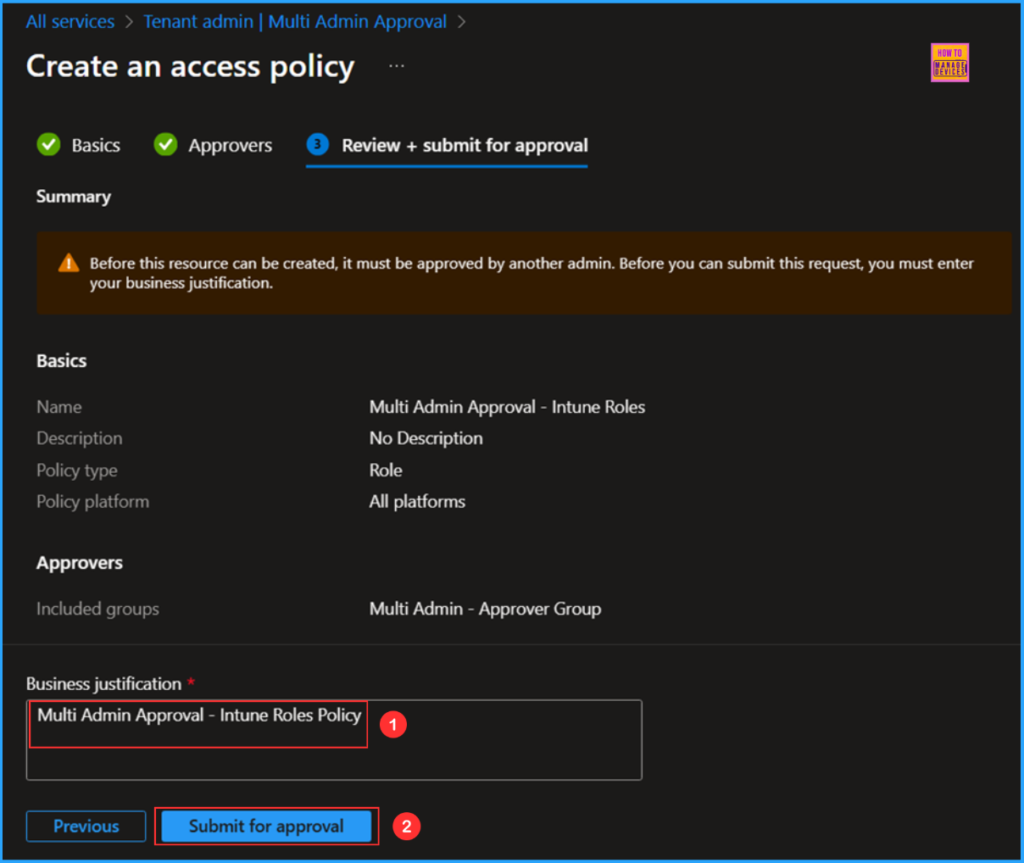Open the All services breadcrumb link
Image resolution: width=1024 pixels, height=863 pixels.
pos(70,22)
